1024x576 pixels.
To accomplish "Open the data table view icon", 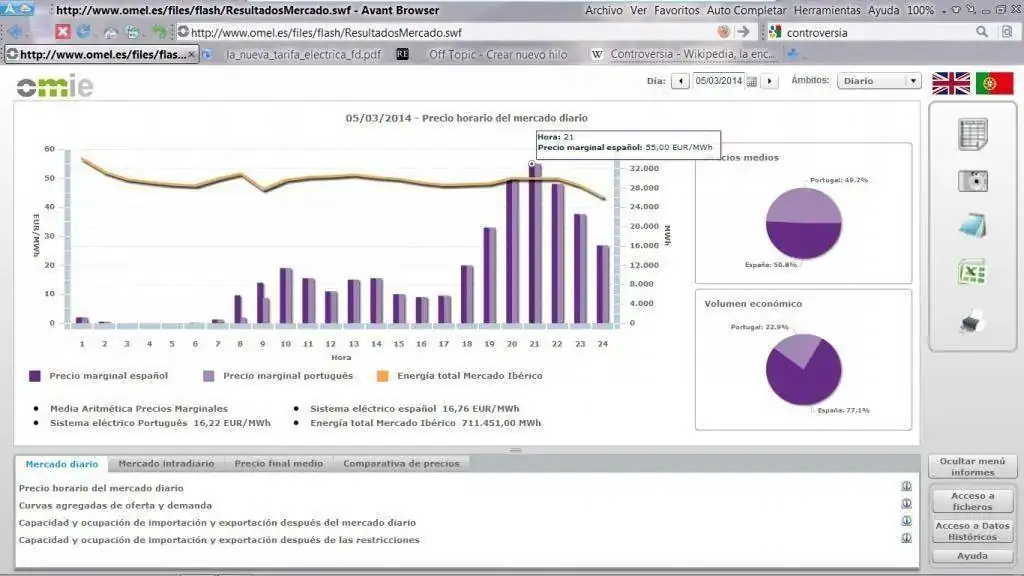I will pos(972,134).
